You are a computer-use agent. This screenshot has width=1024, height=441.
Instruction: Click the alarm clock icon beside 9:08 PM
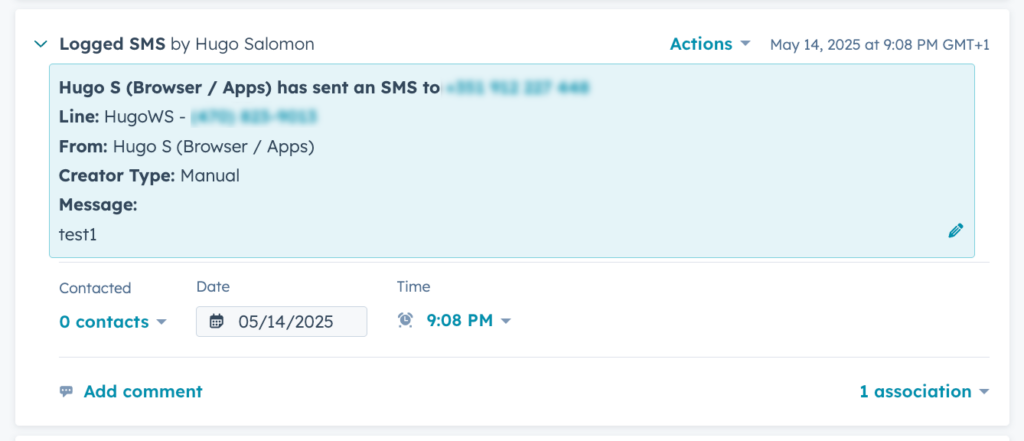[406, 320]
